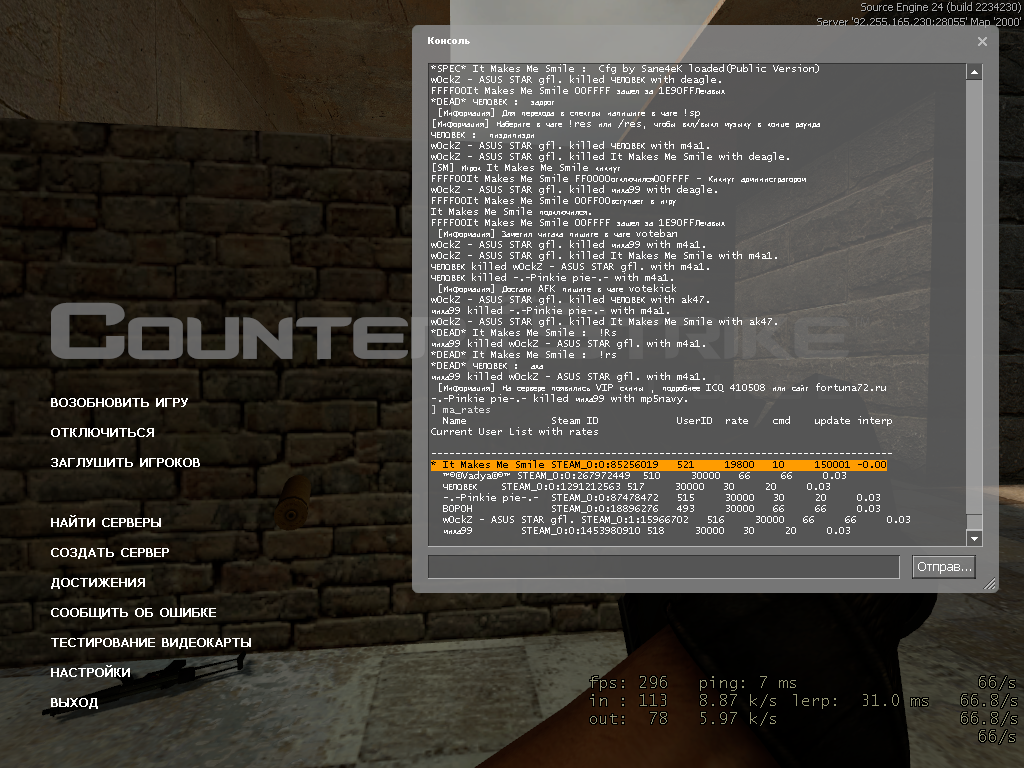
Task: Click the '] ma_rates' command line
Action: pos(460,410)
